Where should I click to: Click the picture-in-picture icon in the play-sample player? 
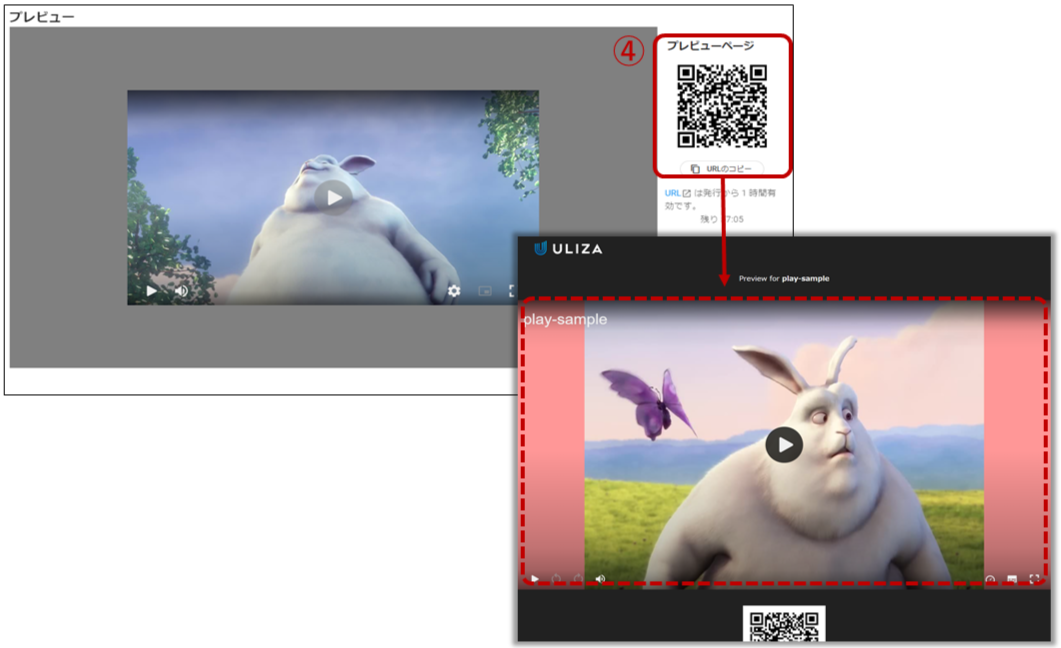pyautogui.click(x=1012, y=579)
